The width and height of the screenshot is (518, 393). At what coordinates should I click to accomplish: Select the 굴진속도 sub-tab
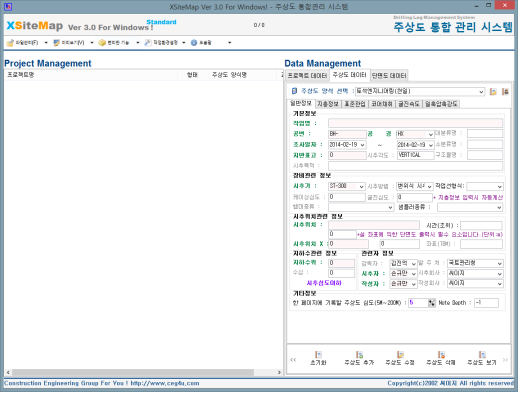(409, 104)
